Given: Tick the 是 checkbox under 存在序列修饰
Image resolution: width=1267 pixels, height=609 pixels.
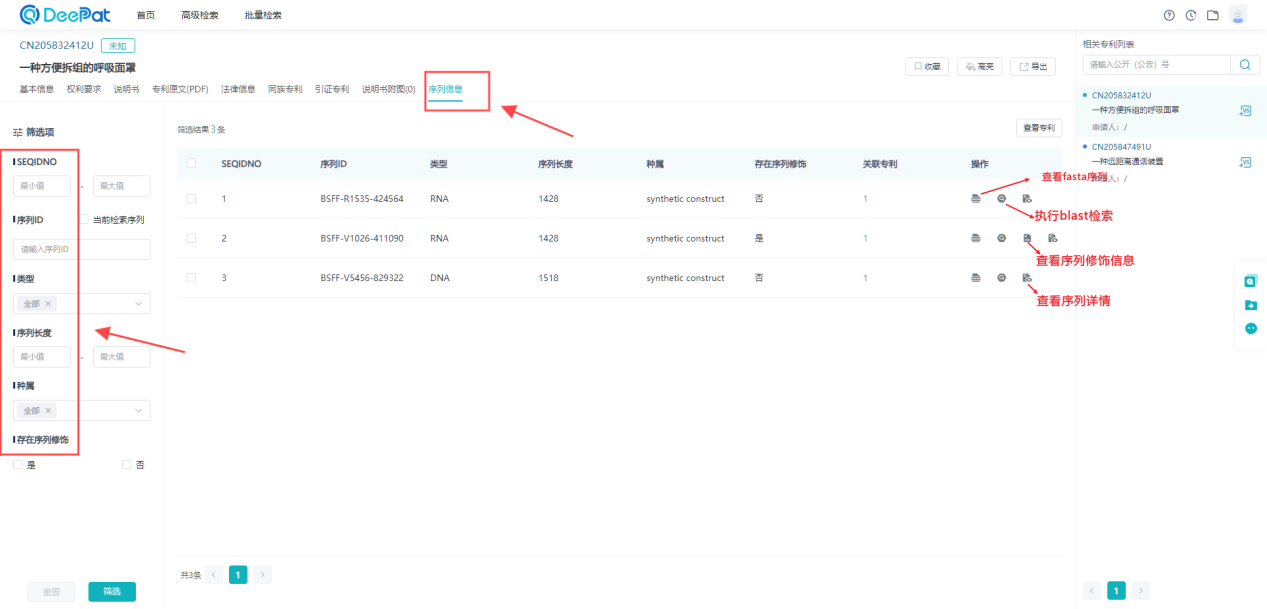Looking at the screenshot, I should pos(18,464).
